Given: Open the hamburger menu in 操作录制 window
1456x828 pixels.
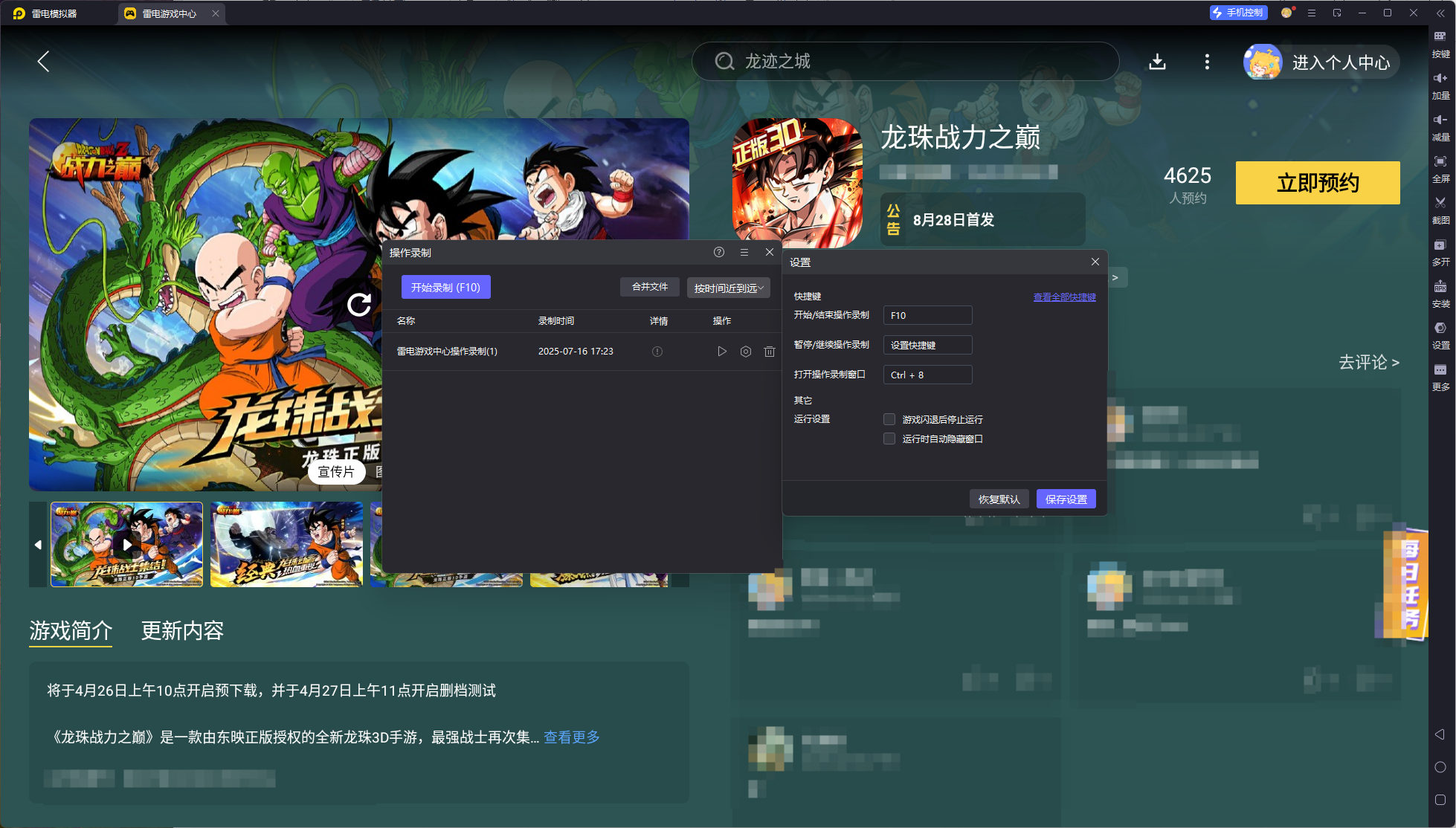Looking at the screenshot, I should [x=744, y=252].
